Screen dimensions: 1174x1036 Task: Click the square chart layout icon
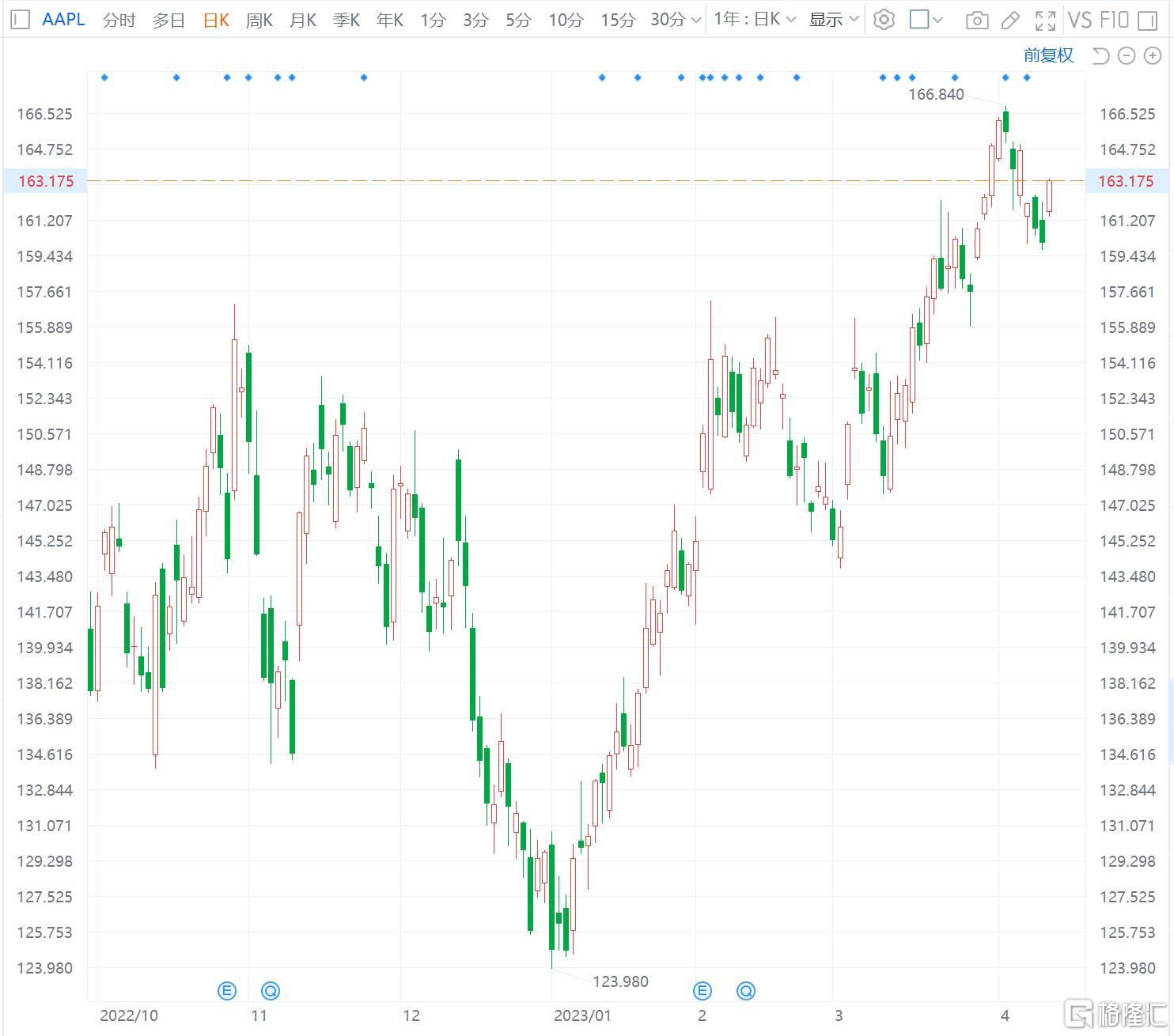(x=919, y=20)
